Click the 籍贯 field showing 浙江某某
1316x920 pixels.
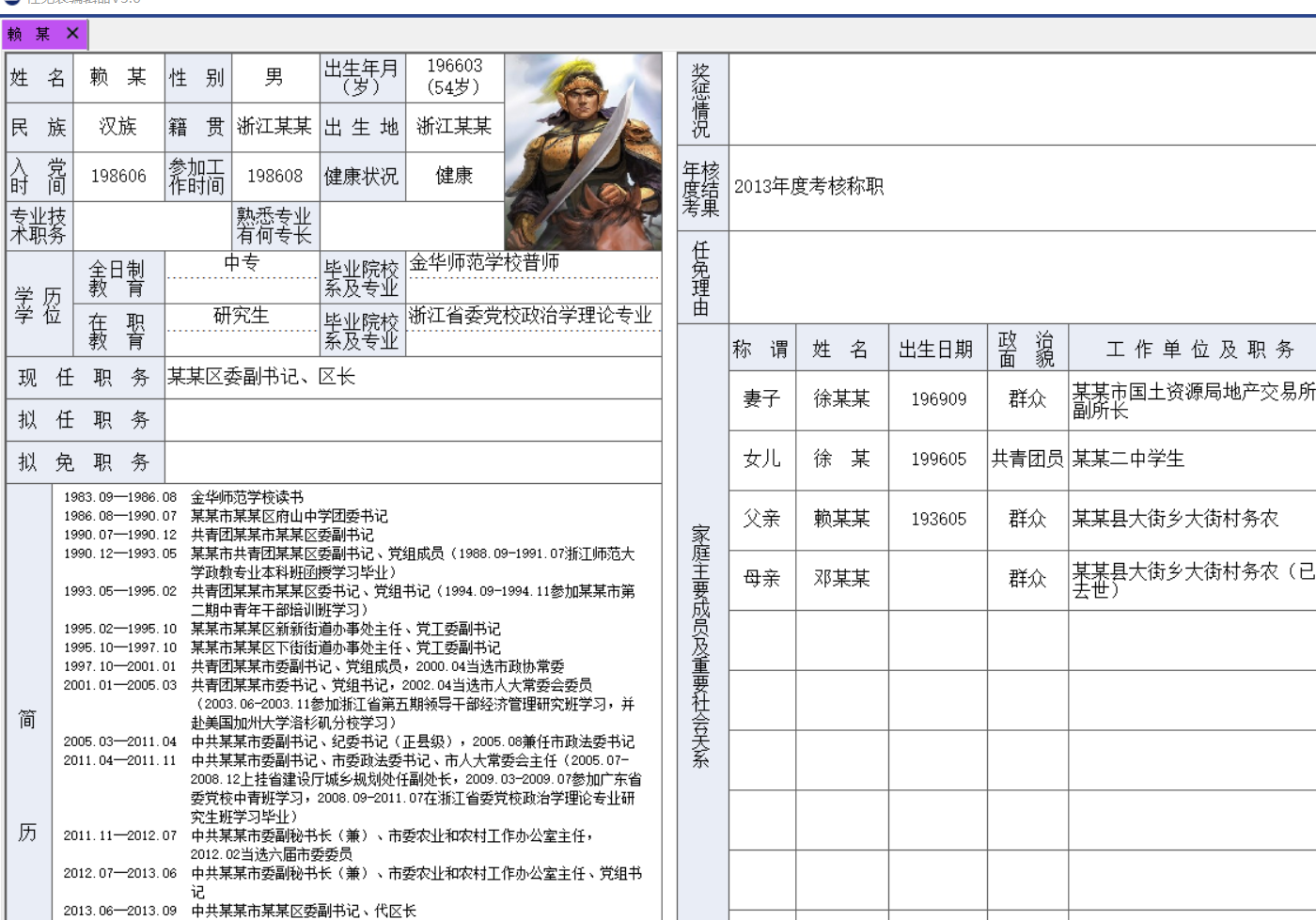(x=274, y=127)
